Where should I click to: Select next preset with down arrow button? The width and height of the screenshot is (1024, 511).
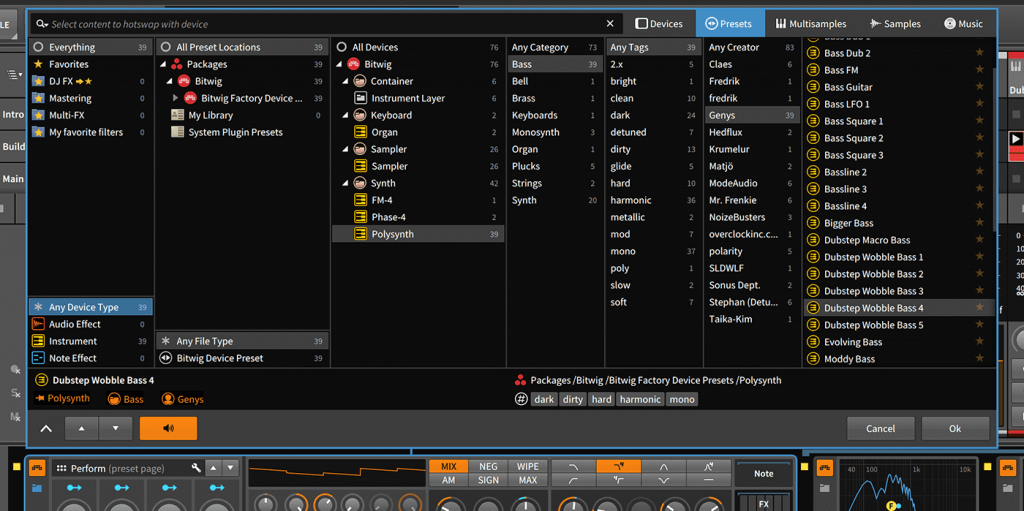point(116,429)
